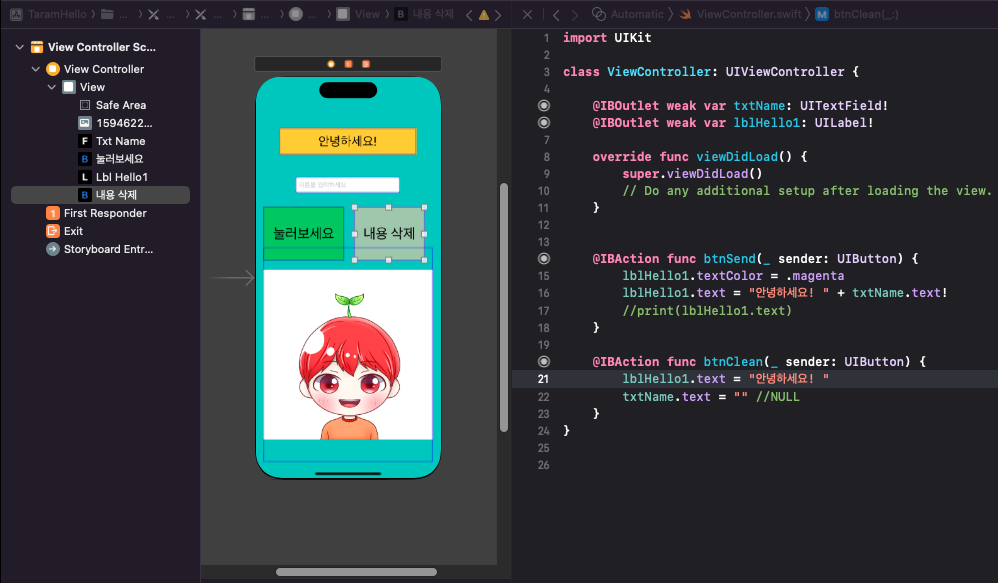
Task: Select the 내용 삭제 button on canvas
Action: pyautogui.click(x=389, y=234)
